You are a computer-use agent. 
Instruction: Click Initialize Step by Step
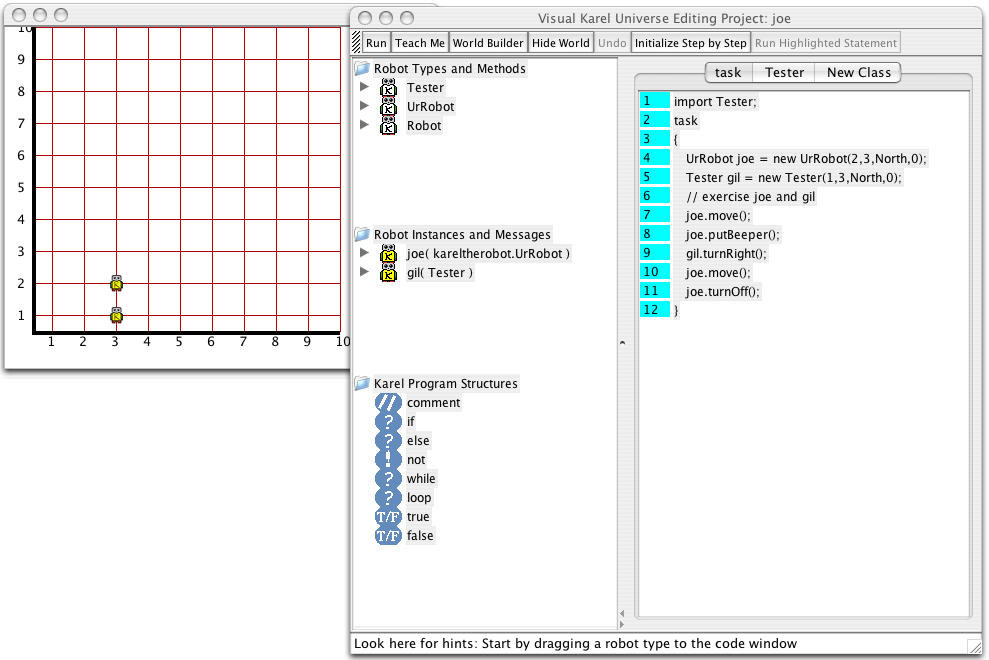tap(690, 43)
